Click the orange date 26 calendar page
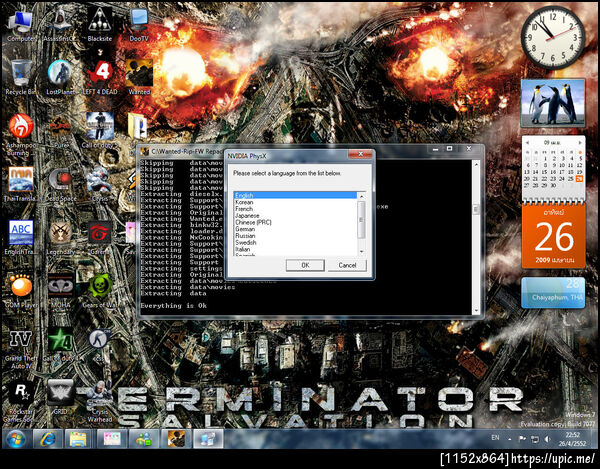The image size is (600, 469). (553, 236)
